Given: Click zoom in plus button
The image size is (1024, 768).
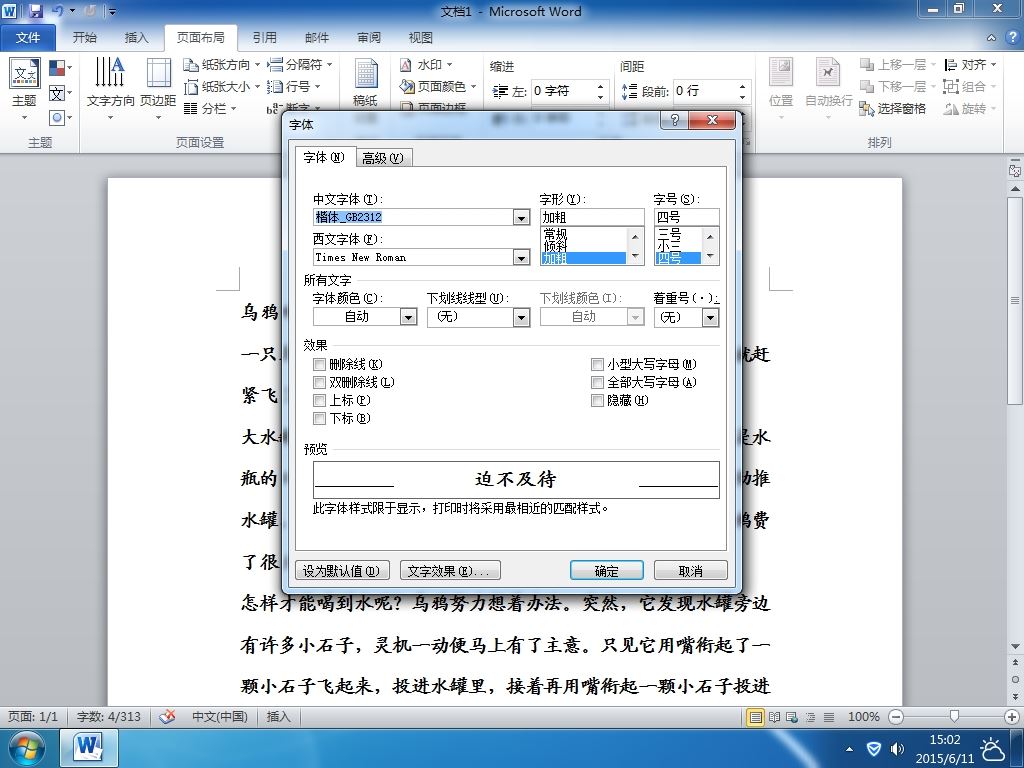Looking at the screenshot, I should click(1012, 716).
